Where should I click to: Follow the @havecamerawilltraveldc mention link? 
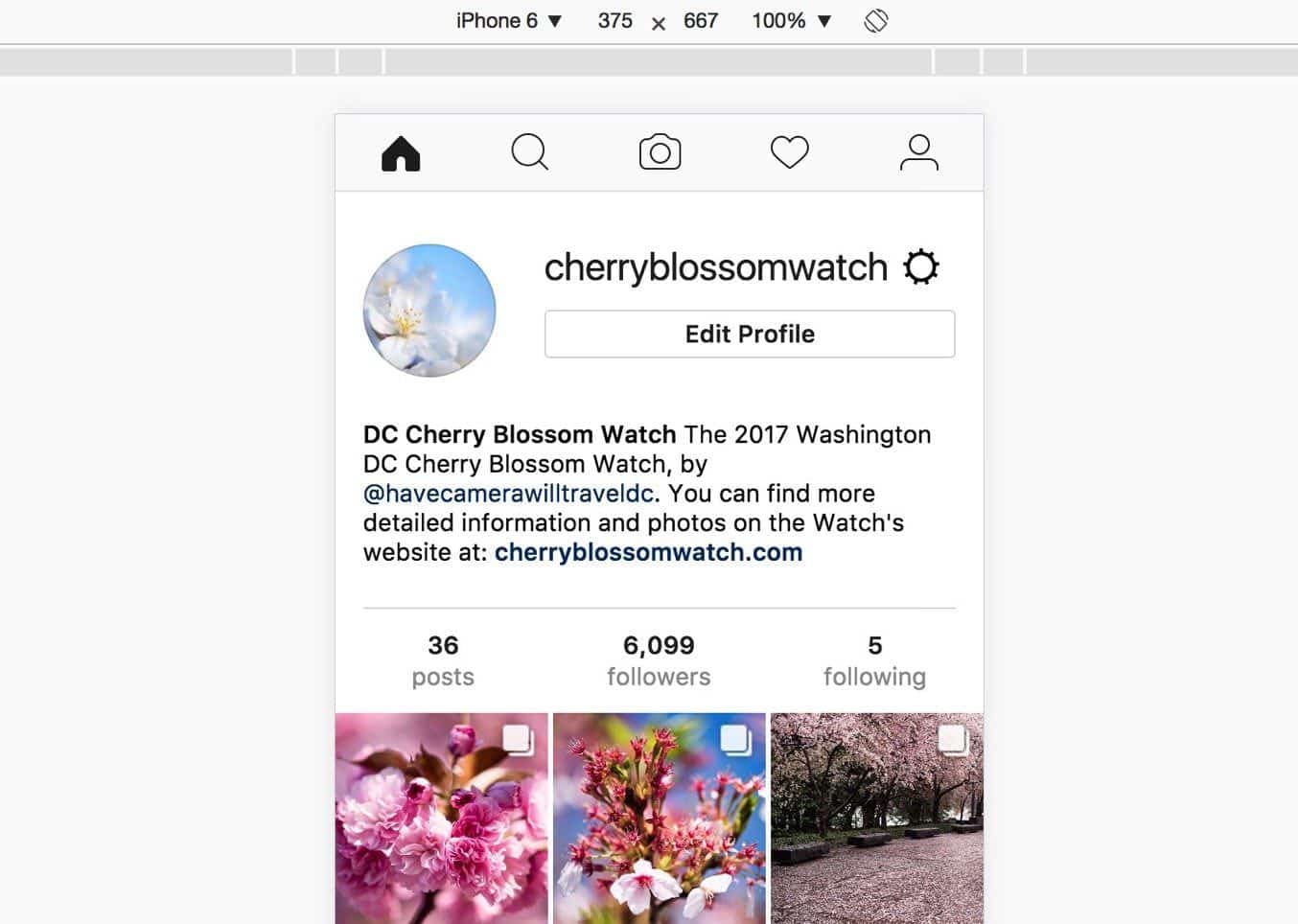point(509,494)
